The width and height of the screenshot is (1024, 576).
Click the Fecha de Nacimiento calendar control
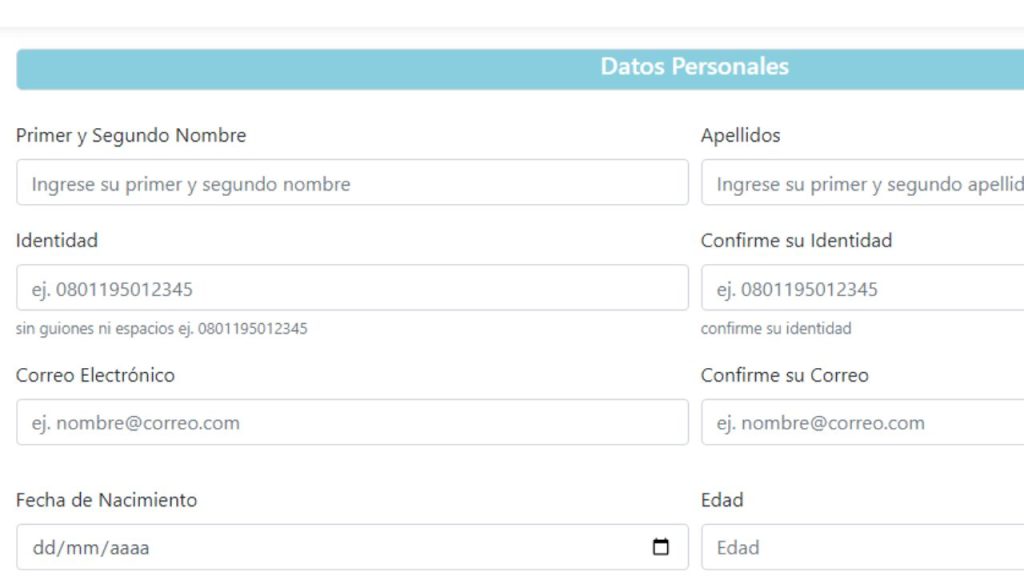661,547
